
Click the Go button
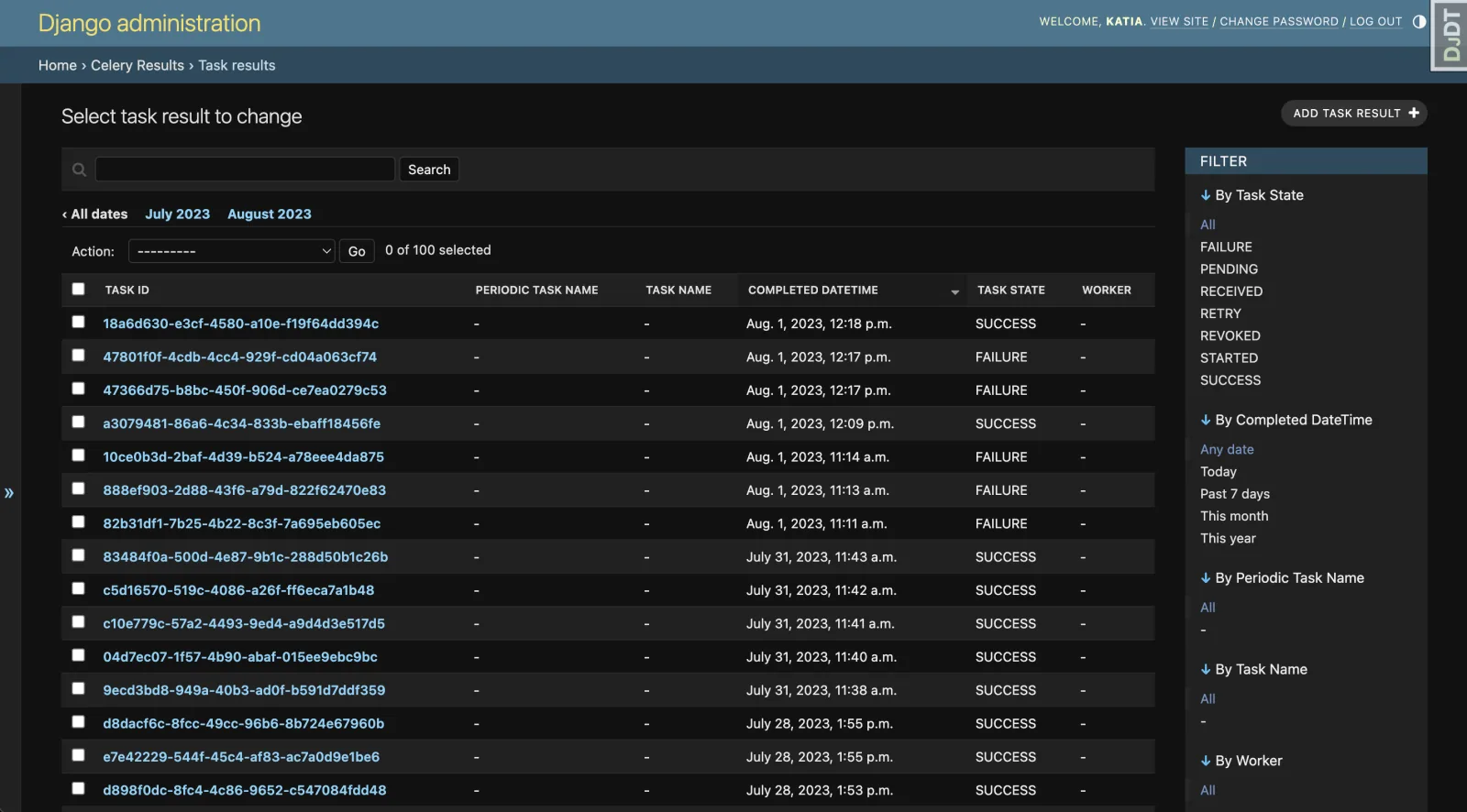click(357, 251)
